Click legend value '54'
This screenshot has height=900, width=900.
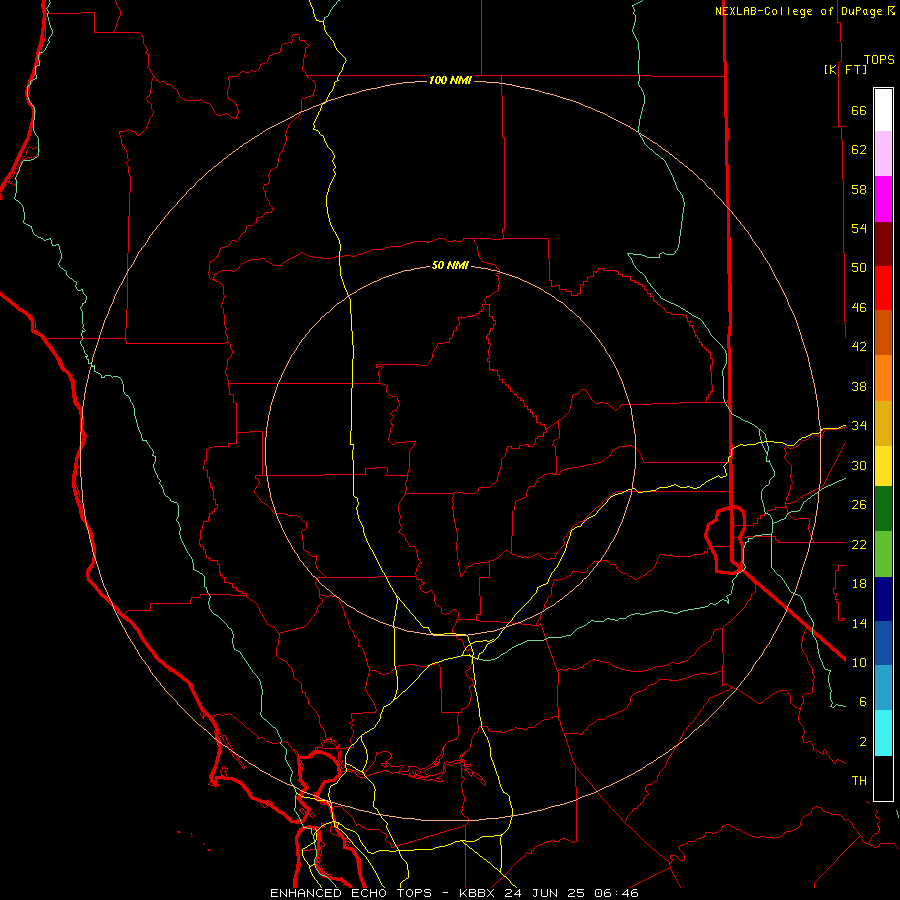[859, 228]
